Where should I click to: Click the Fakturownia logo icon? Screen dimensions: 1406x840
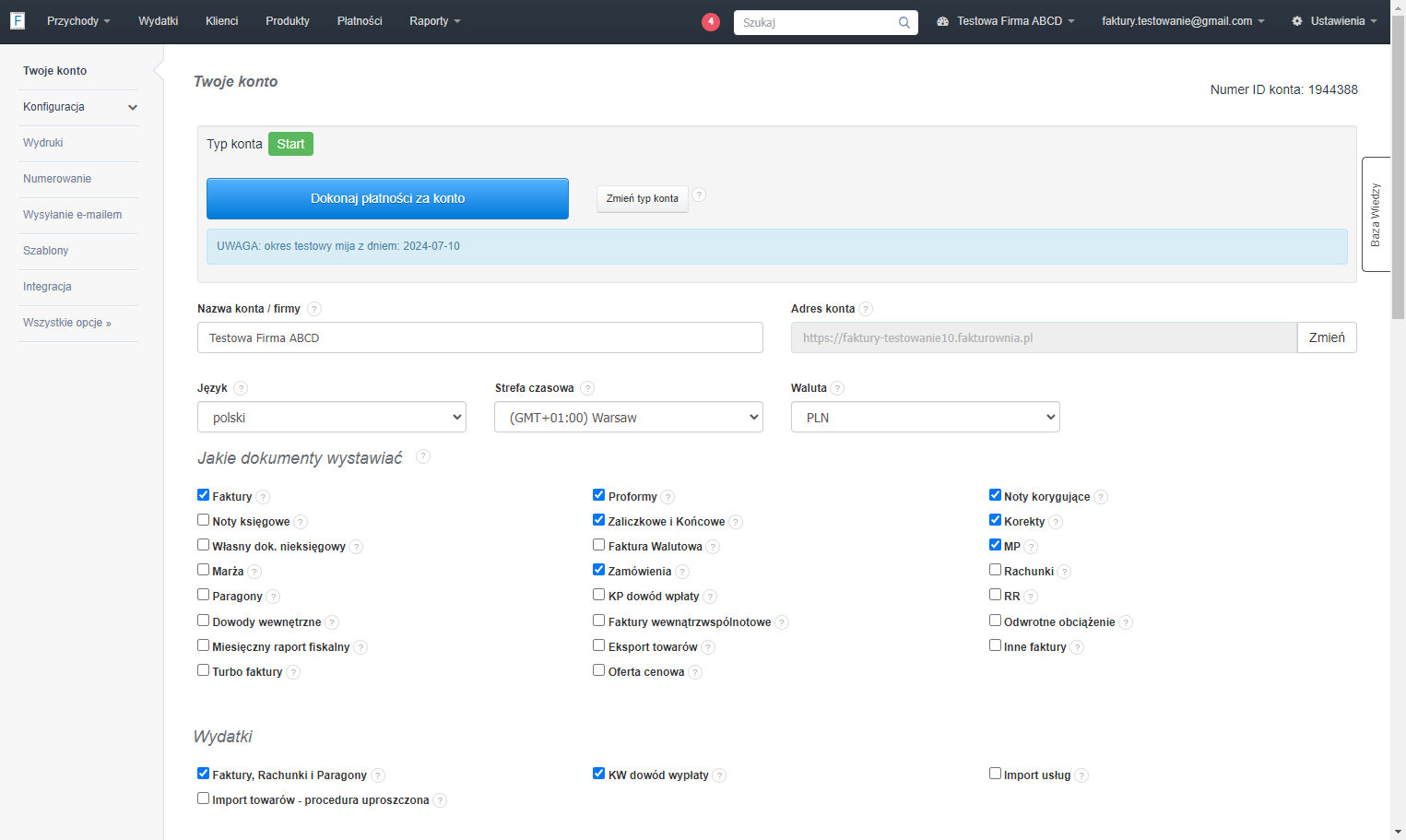coord(18,20)
